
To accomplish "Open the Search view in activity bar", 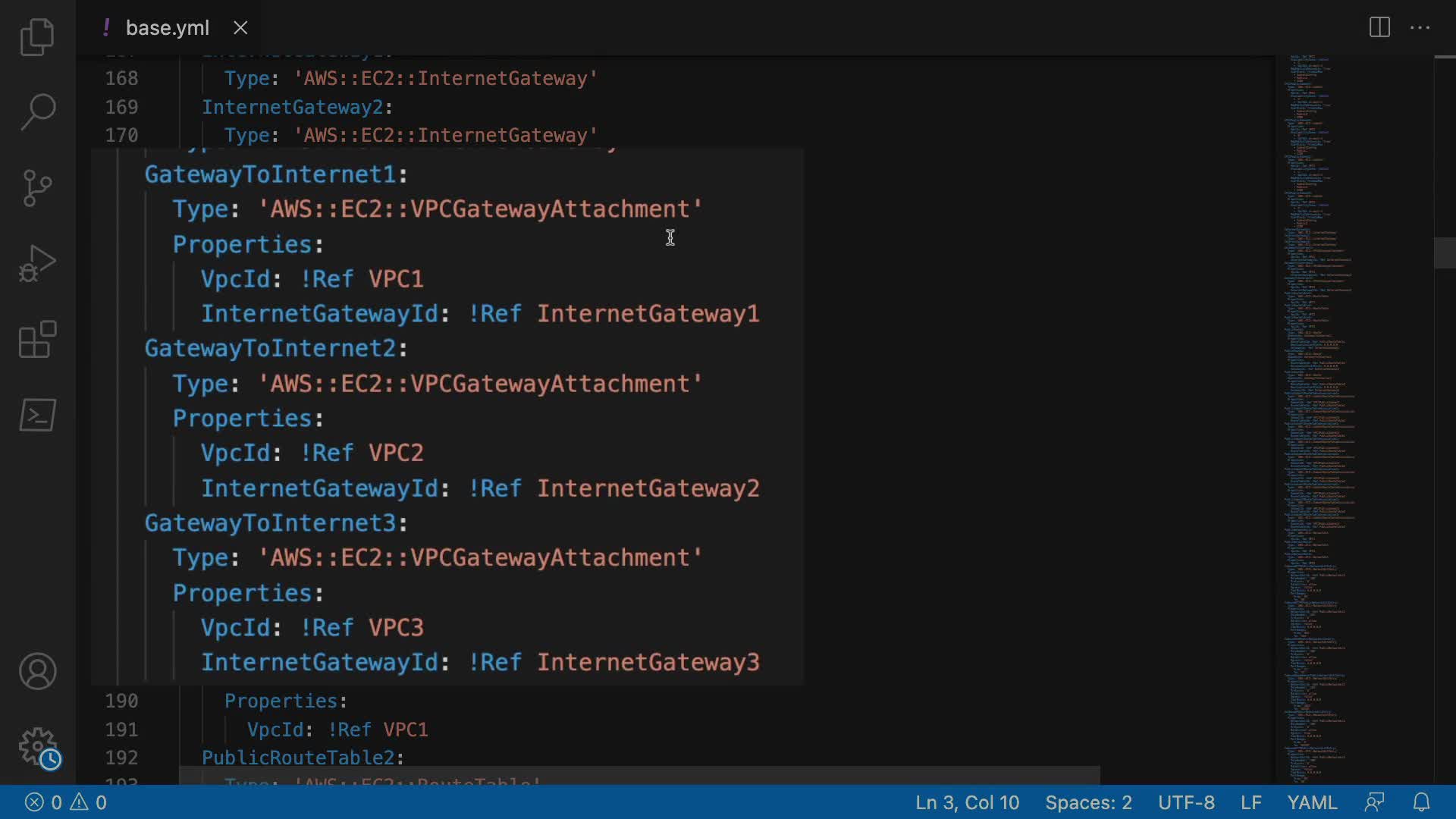I will [x=37, y=111].
